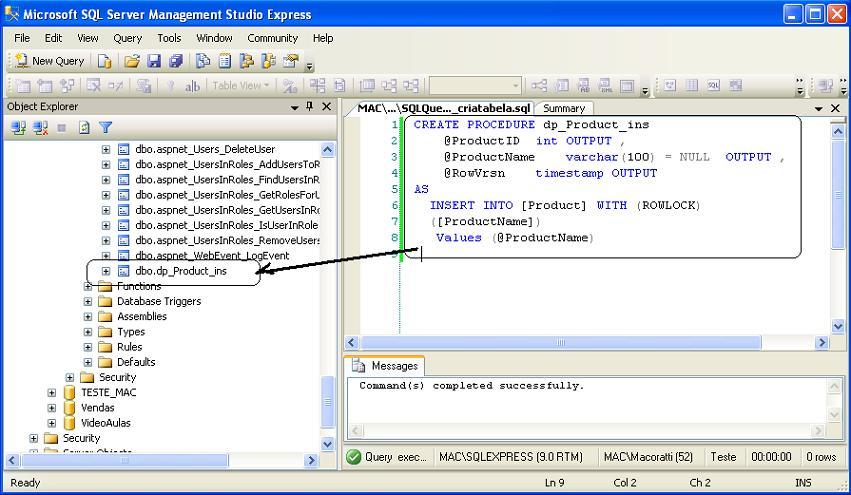Expand the TESTE_MAC database node
851x495 pixels.
click(x=52, y=393)
